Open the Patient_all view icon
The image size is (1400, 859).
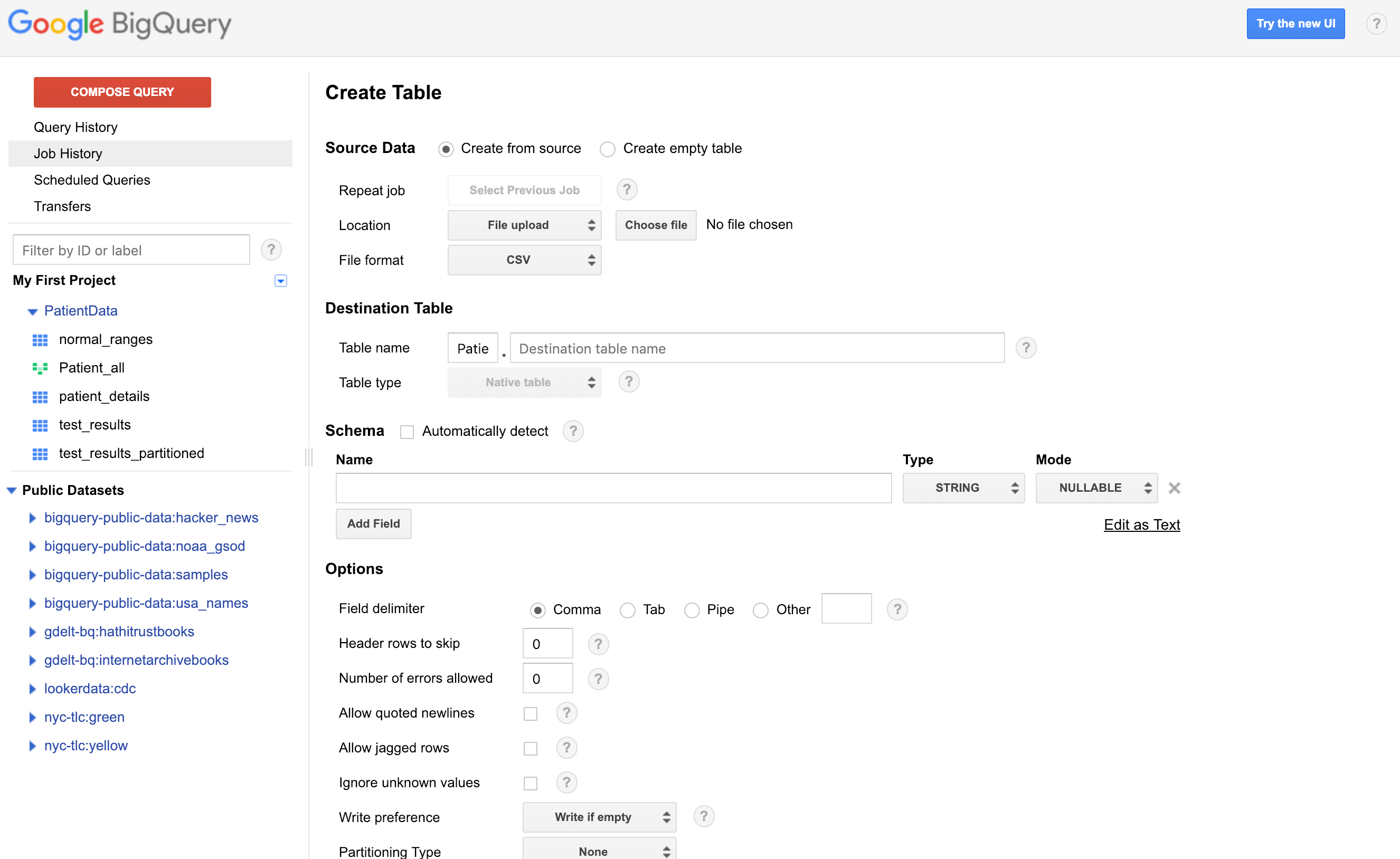coord(40,368)
